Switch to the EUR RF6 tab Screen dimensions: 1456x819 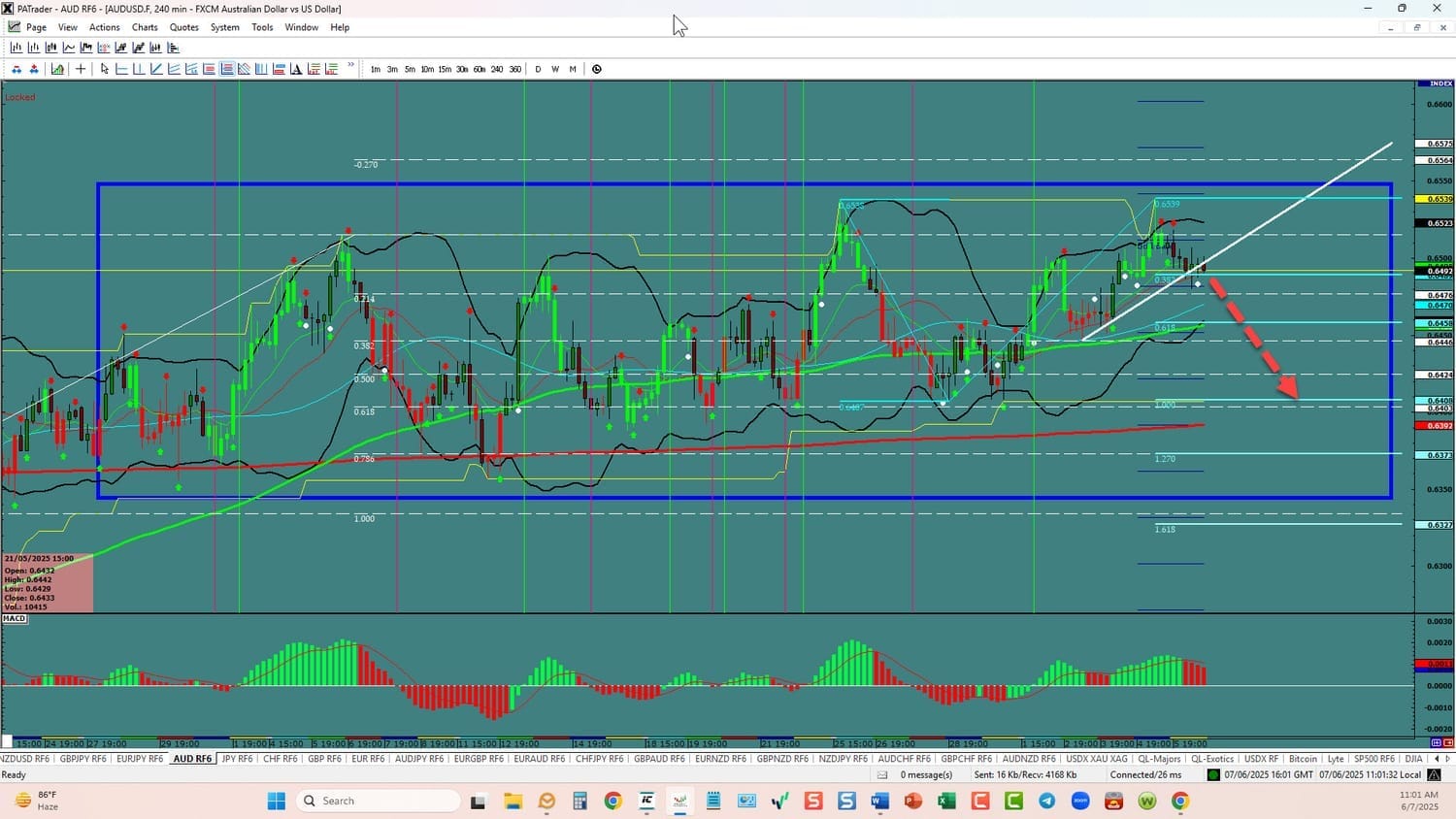pyautogui.click(x=367, y=759)
